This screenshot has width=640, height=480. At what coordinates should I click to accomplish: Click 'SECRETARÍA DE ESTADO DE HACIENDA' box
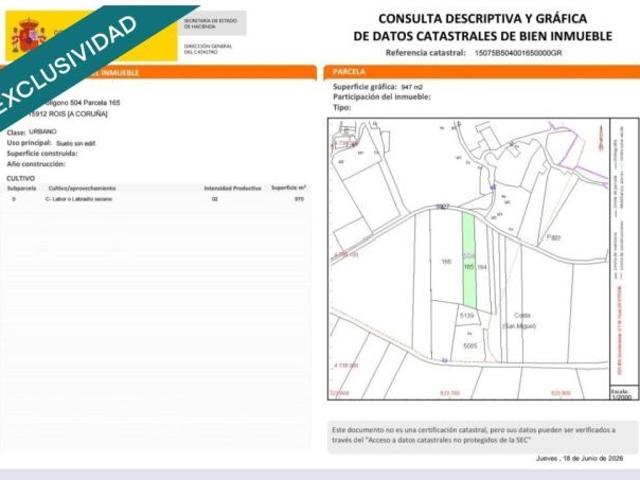pos(212,23)
